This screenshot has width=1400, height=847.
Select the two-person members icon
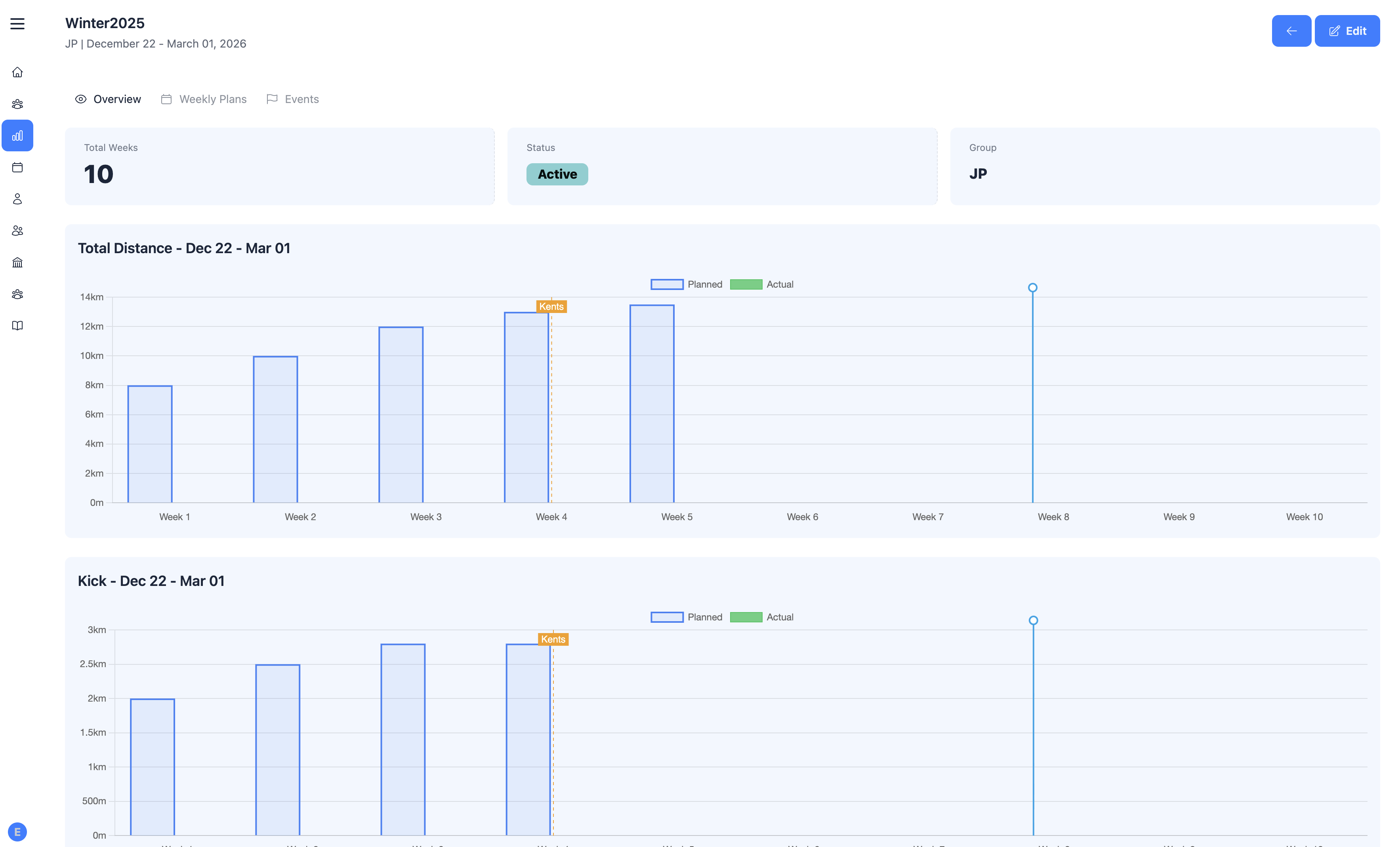(17, 230)
